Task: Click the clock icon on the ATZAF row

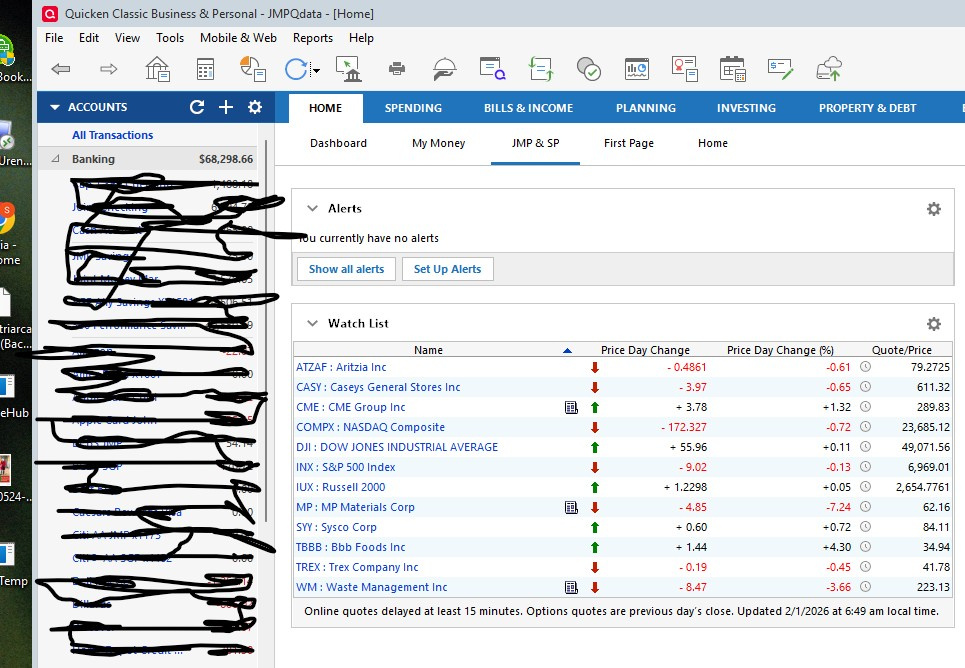Action: 865,367
